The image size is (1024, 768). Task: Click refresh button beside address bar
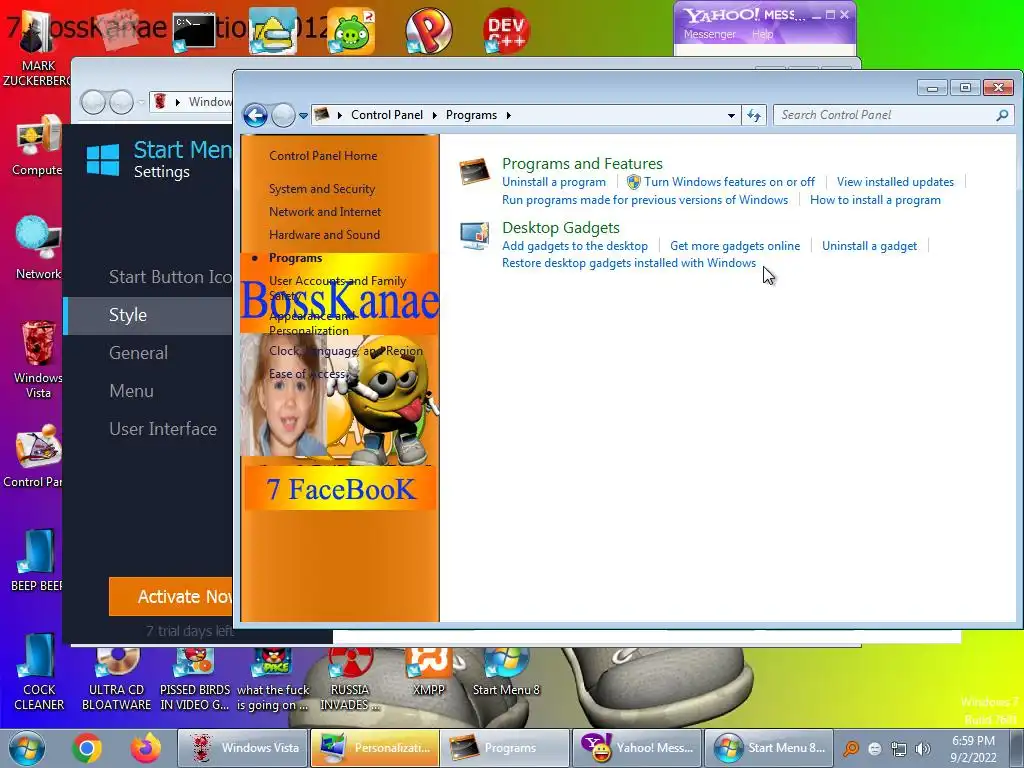(x=754, y=116)
